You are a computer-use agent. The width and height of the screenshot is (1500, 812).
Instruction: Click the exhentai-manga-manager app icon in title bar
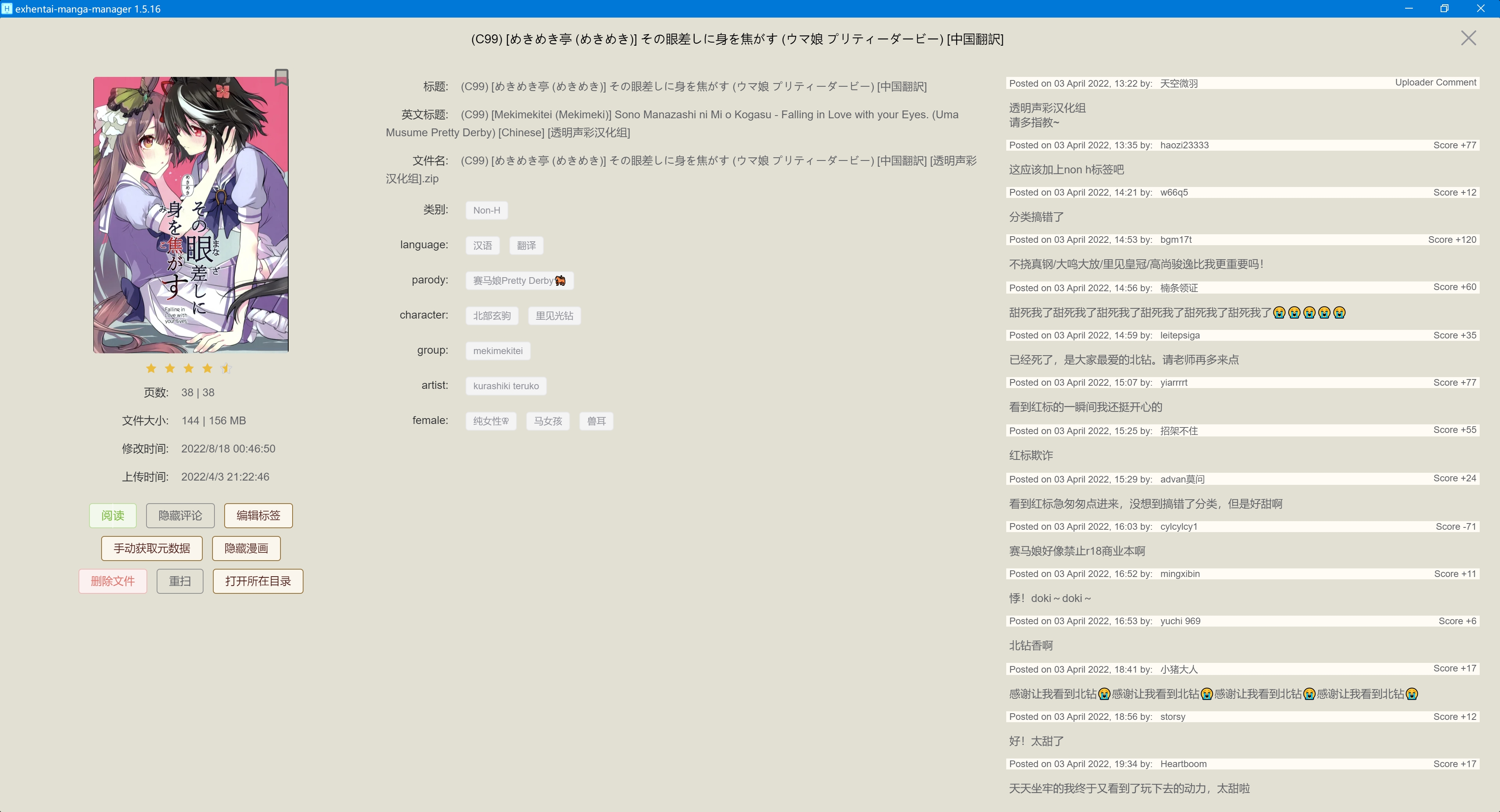(7, 8)
